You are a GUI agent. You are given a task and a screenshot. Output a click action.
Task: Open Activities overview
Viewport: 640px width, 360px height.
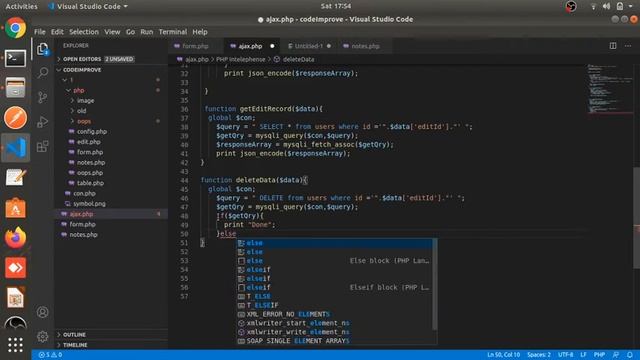click(21, 6)
